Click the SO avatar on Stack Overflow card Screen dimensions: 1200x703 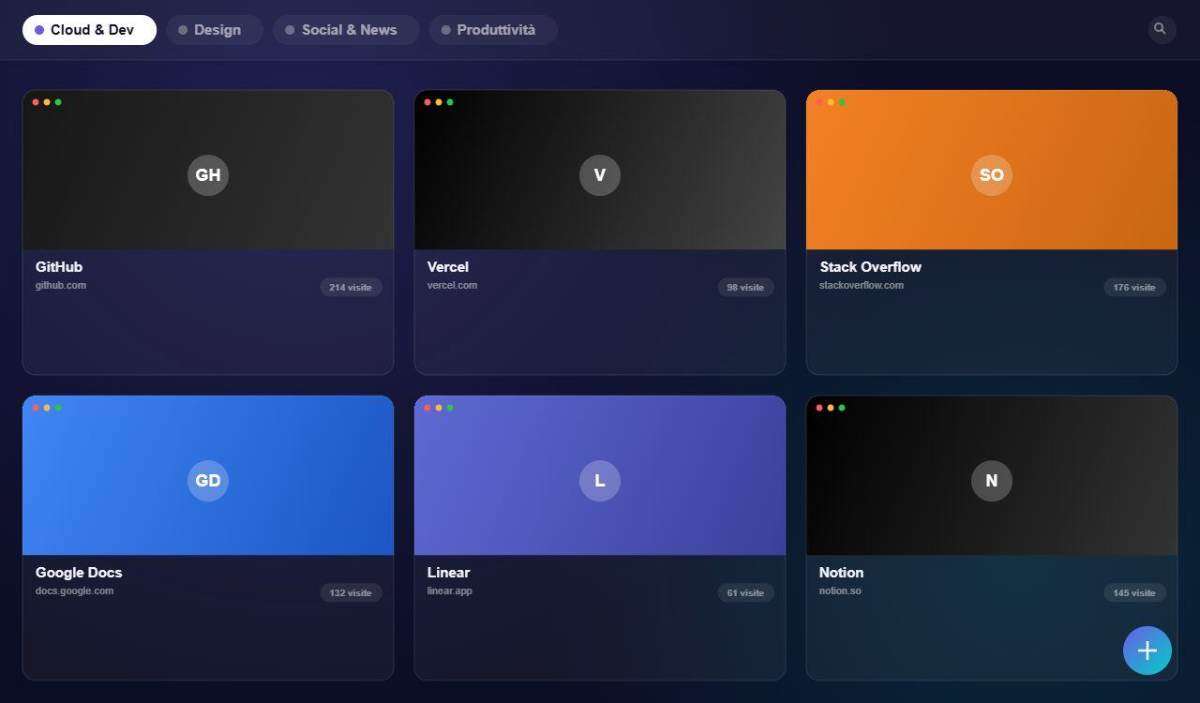pyautogui.click(x=992, y=175)
